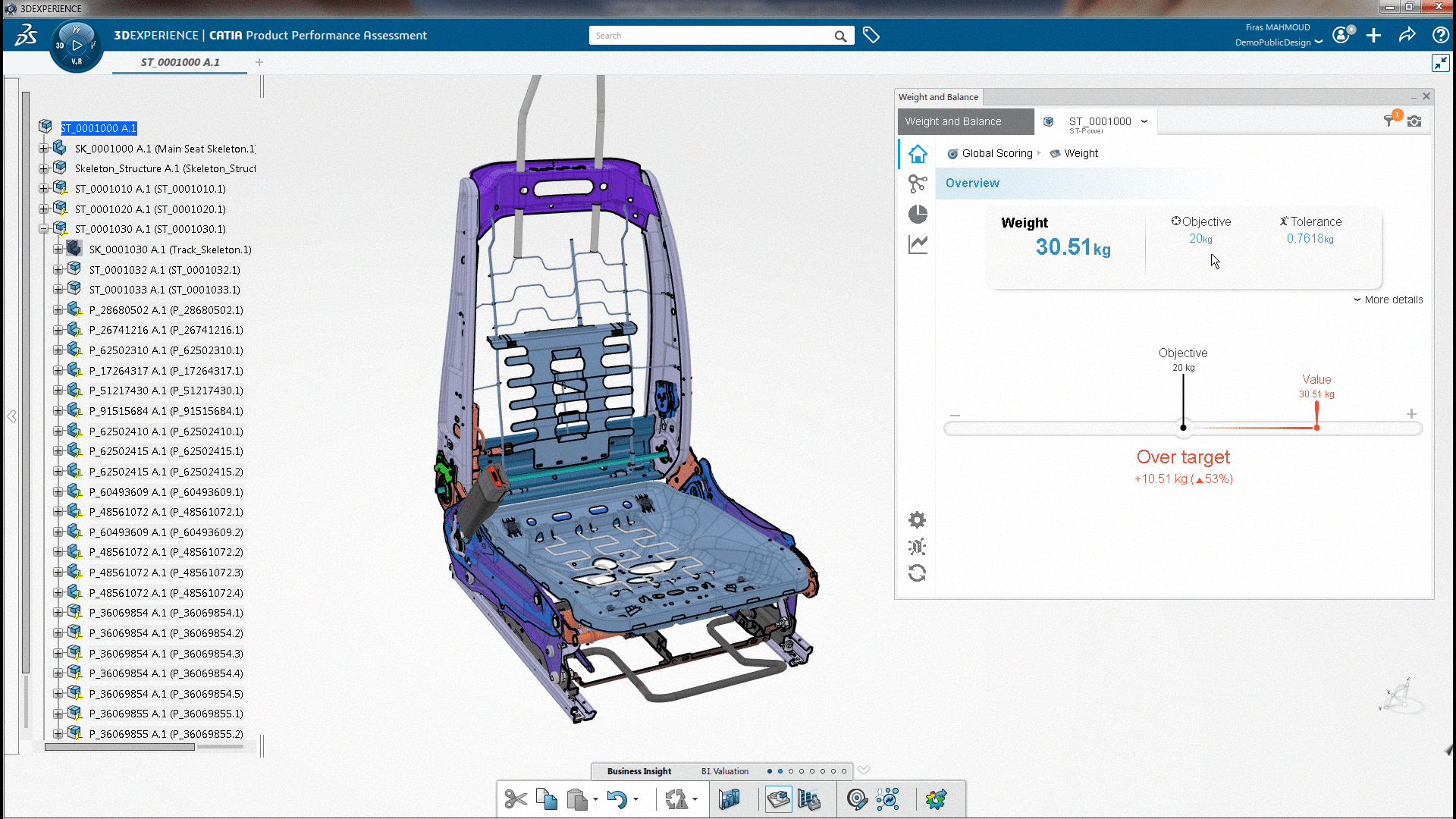Open the ST_0001000 product dropdown in the panel
This screenshot has height=819, width=1456.
pyautogui.click(x=1144, y=121)
